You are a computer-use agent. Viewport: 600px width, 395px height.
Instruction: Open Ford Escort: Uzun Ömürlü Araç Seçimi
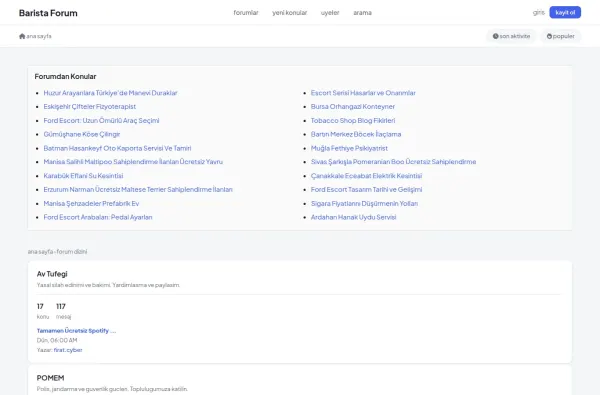click(101, 121)
